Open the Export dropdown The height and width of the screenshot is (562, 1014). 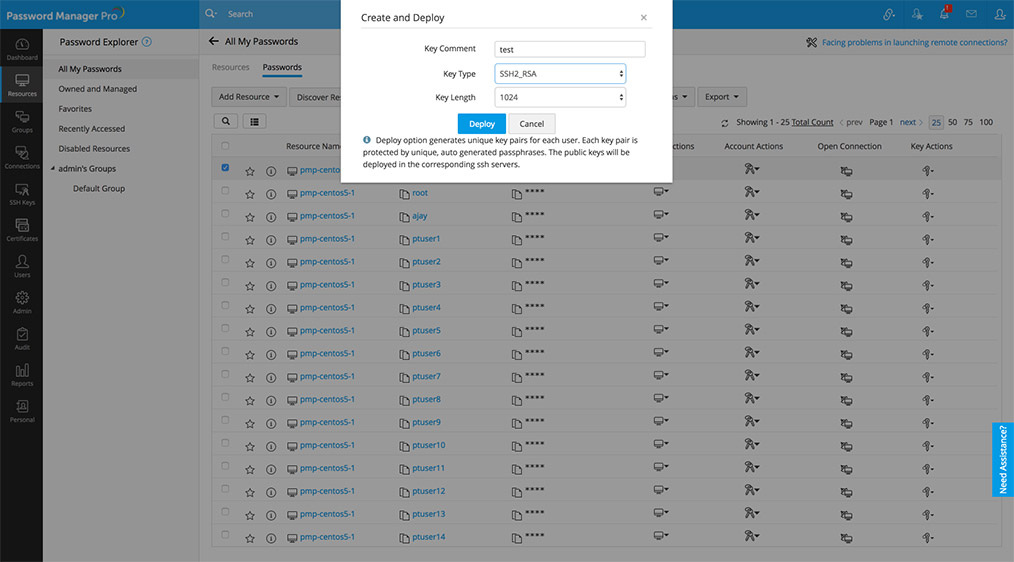[x=722, y=97]
